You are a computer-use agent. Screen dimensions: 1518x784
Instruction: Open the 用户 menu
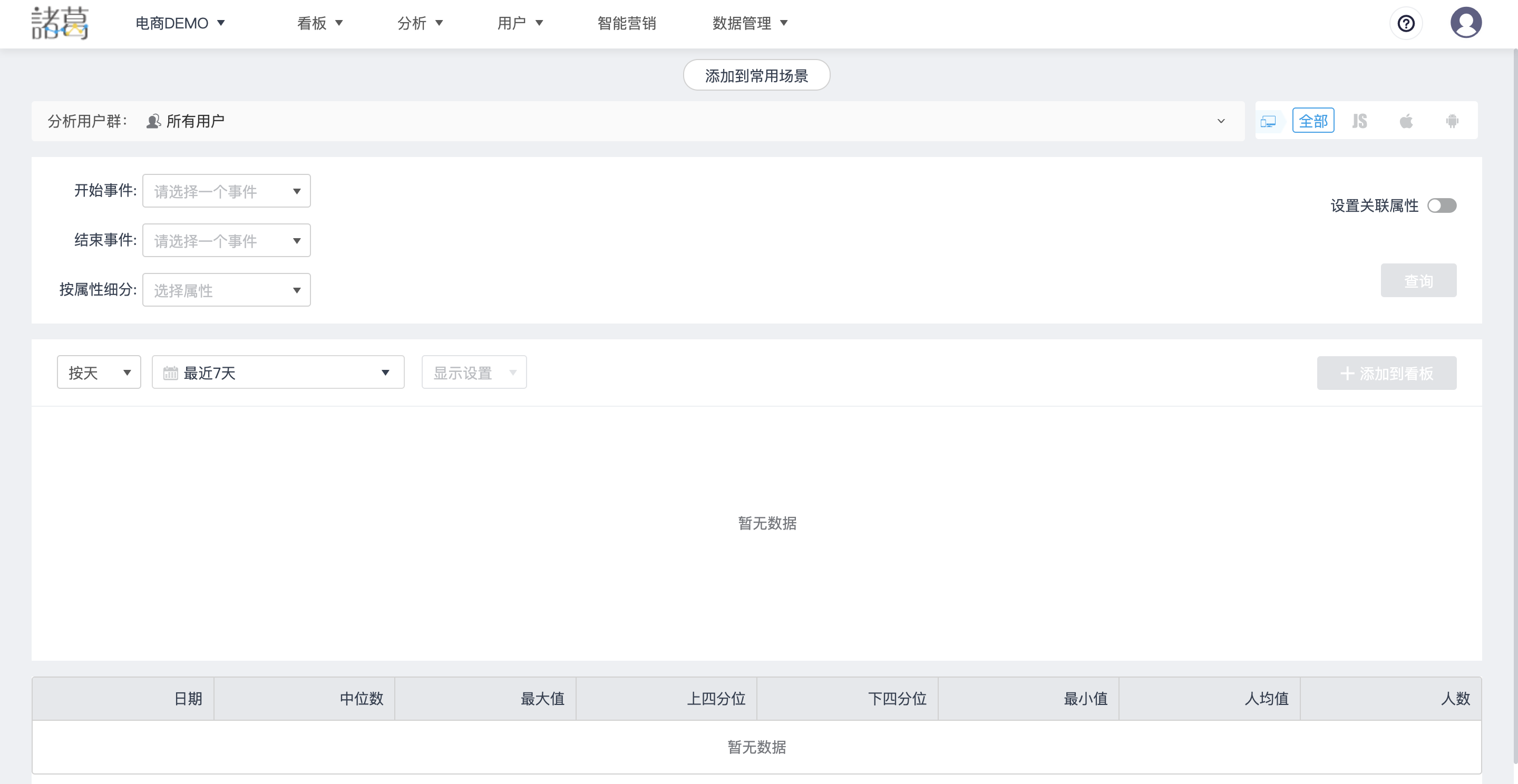[520, 24]
